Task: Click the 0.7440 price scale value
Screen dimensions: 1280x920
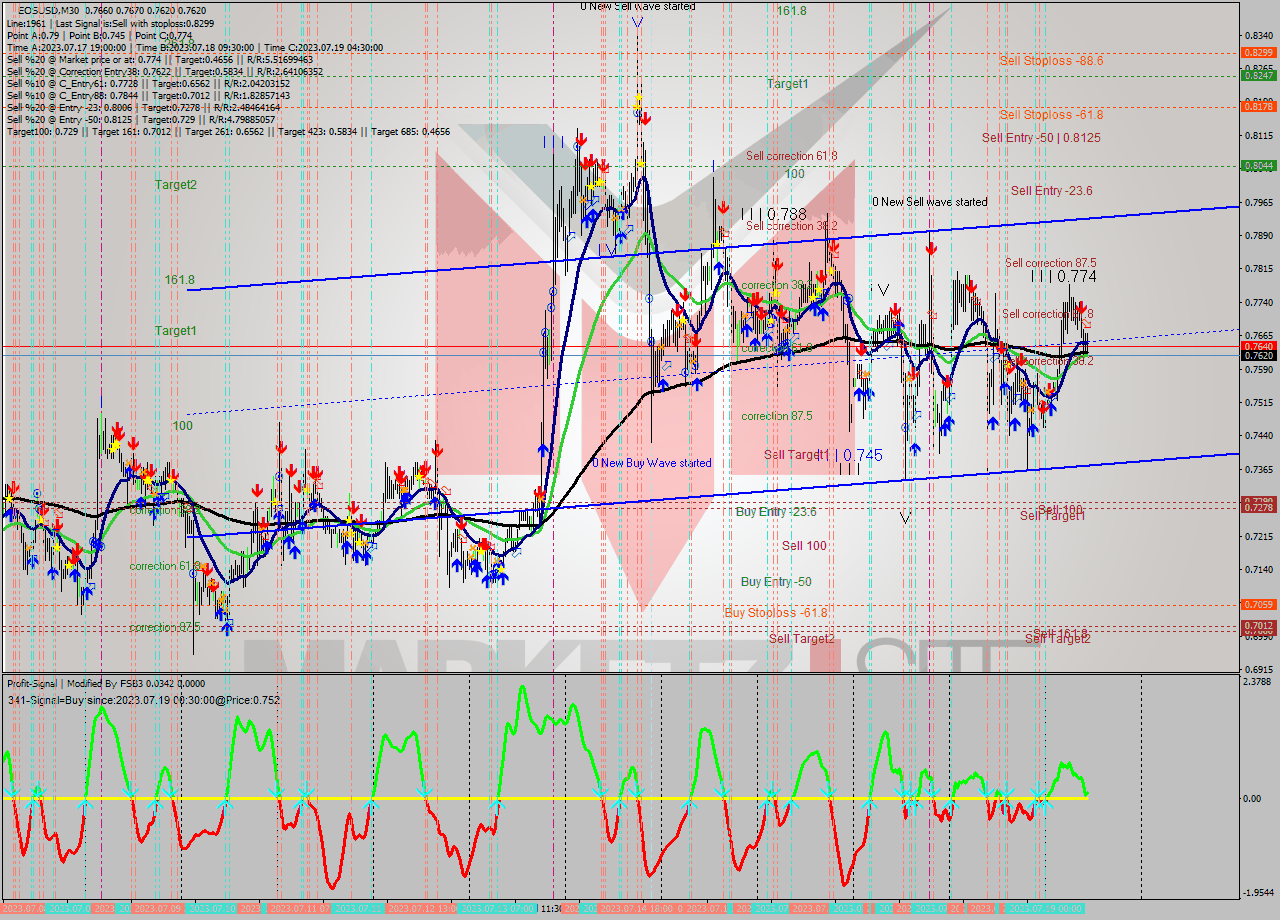Action: [1258, 436]
